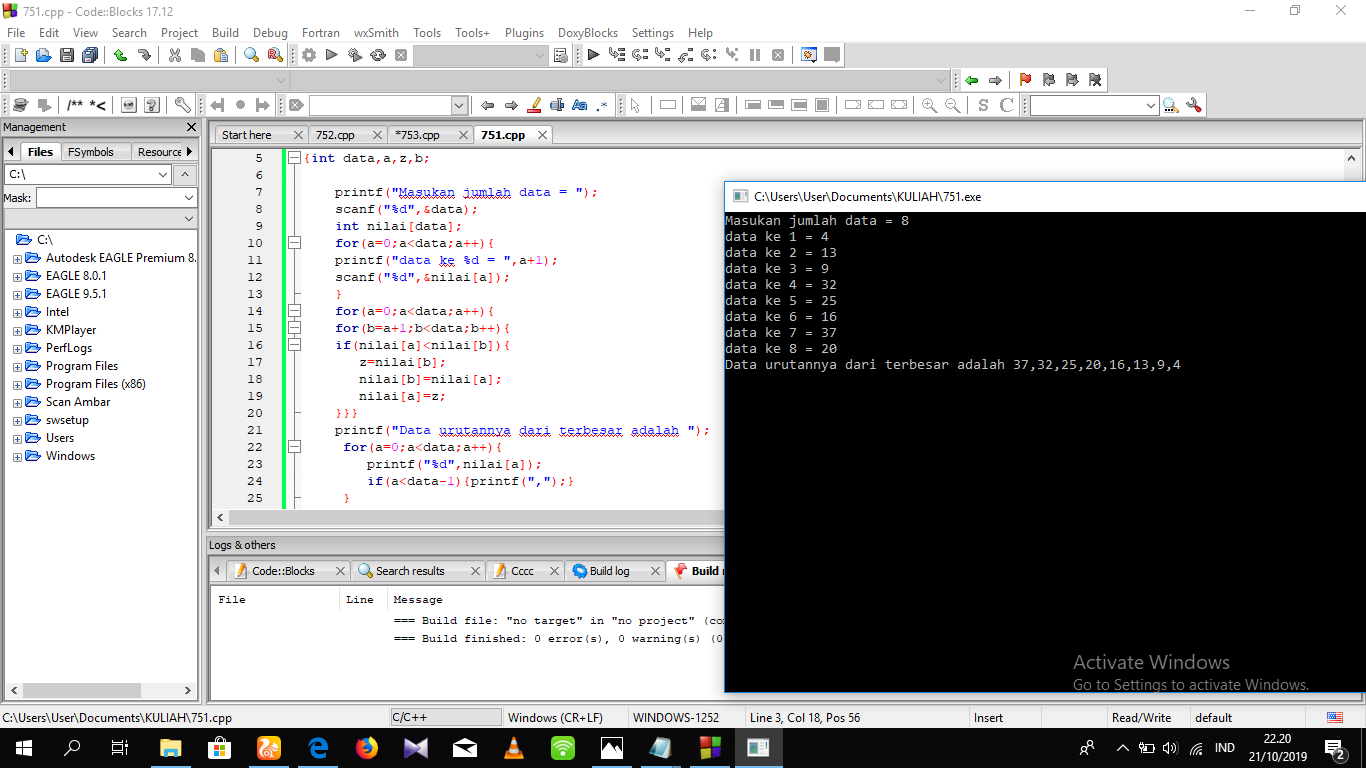Open a file using folder icon
This screenshot has height=768, width=1366.
click(44, 55)
